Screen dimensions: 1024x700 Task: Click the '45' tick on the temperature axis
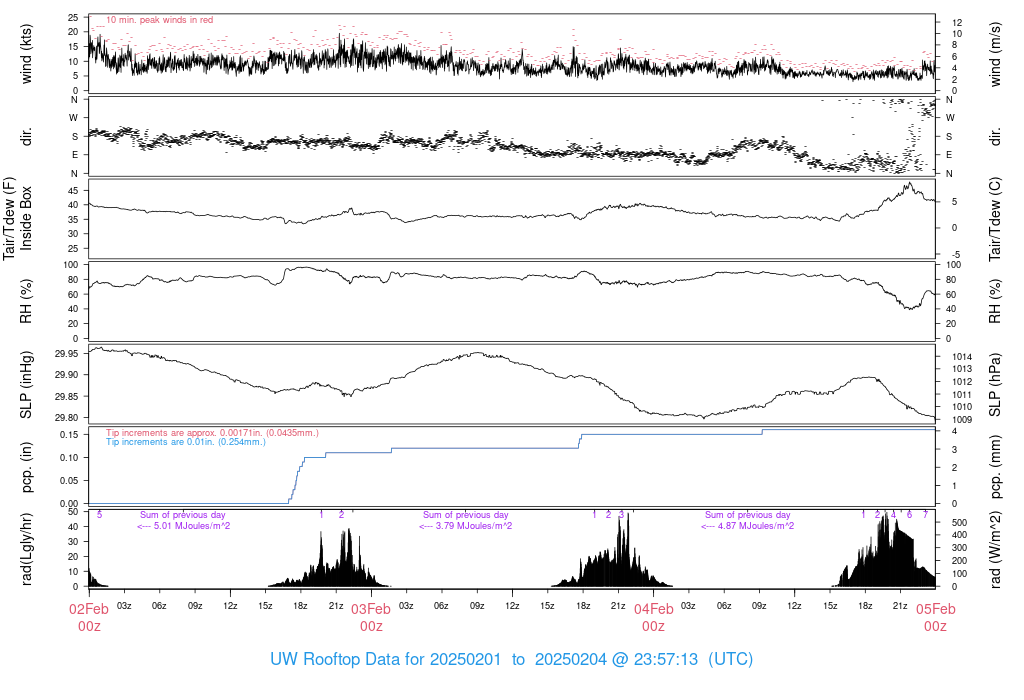(73, 191)
